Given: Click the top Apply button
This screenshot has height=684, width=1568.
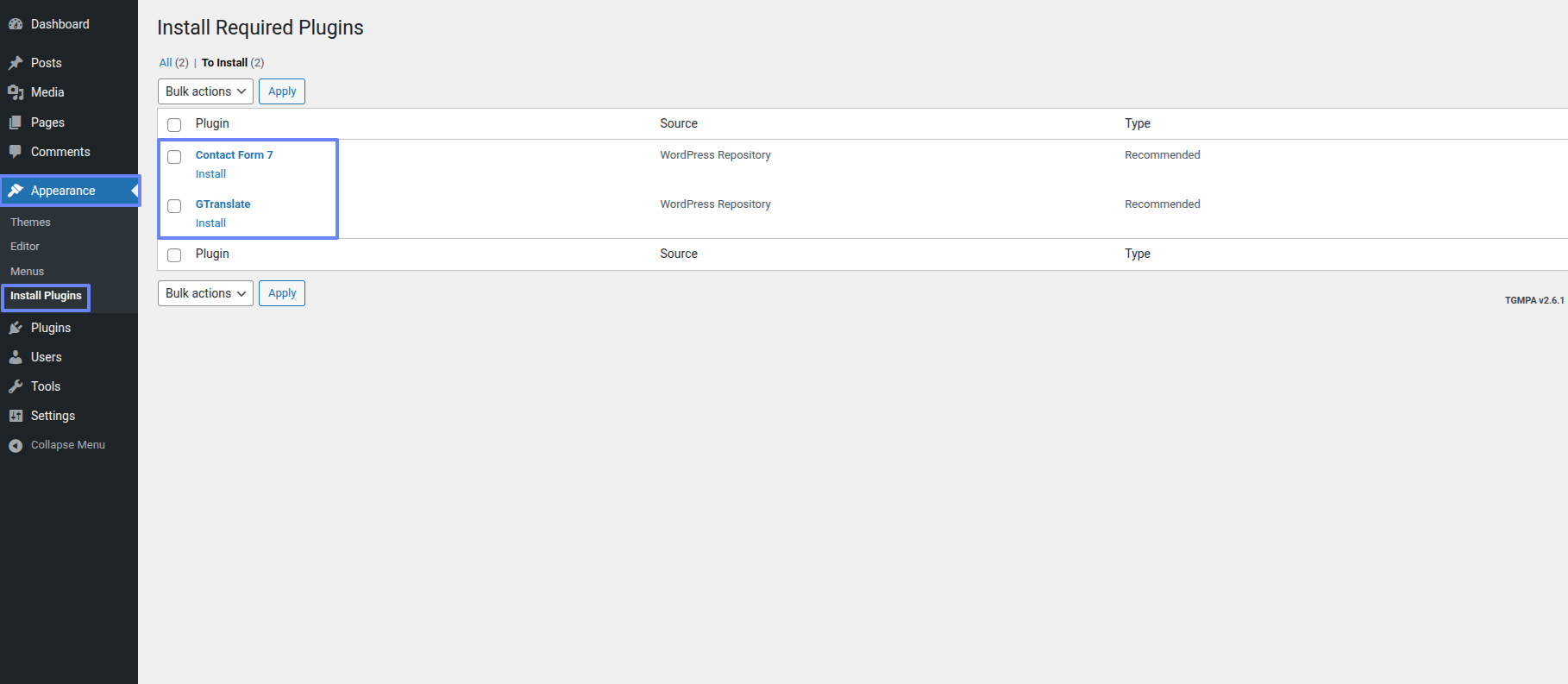Looking at the screenshot, I should tap(282, 91).
